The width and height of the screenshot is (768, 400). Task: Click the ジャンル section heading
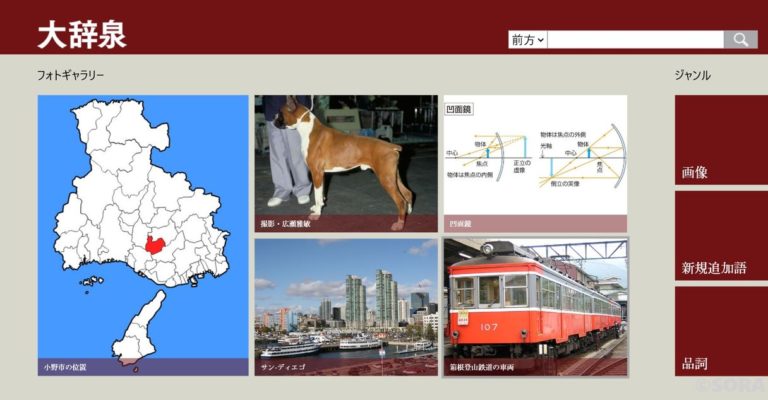coord(693,75)
